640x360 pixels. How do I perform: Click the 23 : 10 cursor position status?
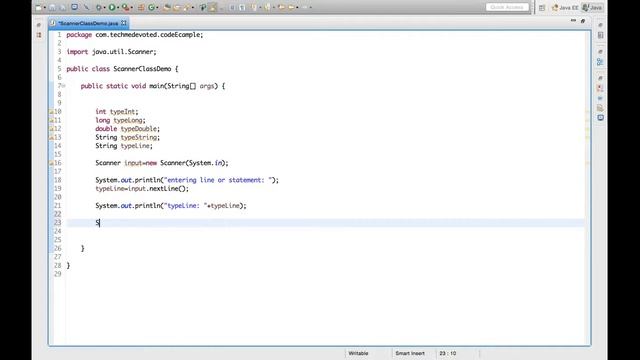[448, 353]
